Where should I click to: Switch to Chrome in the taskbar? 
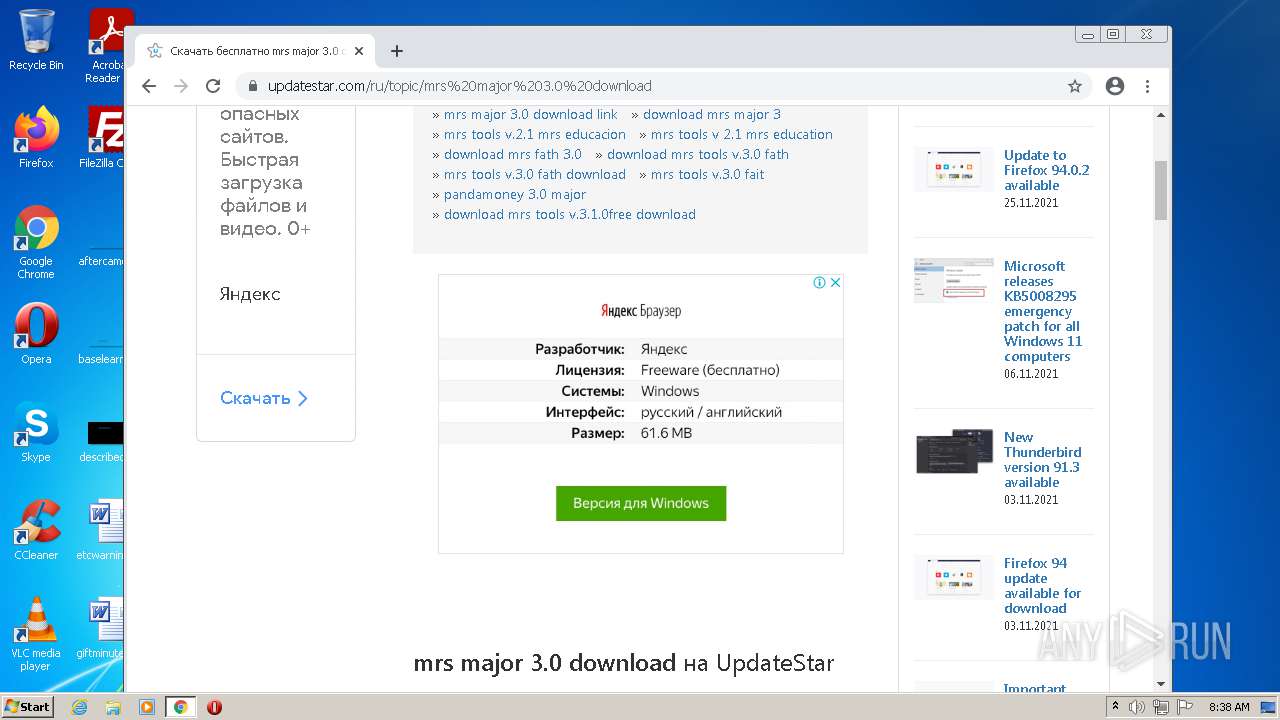tap(180, 707)
